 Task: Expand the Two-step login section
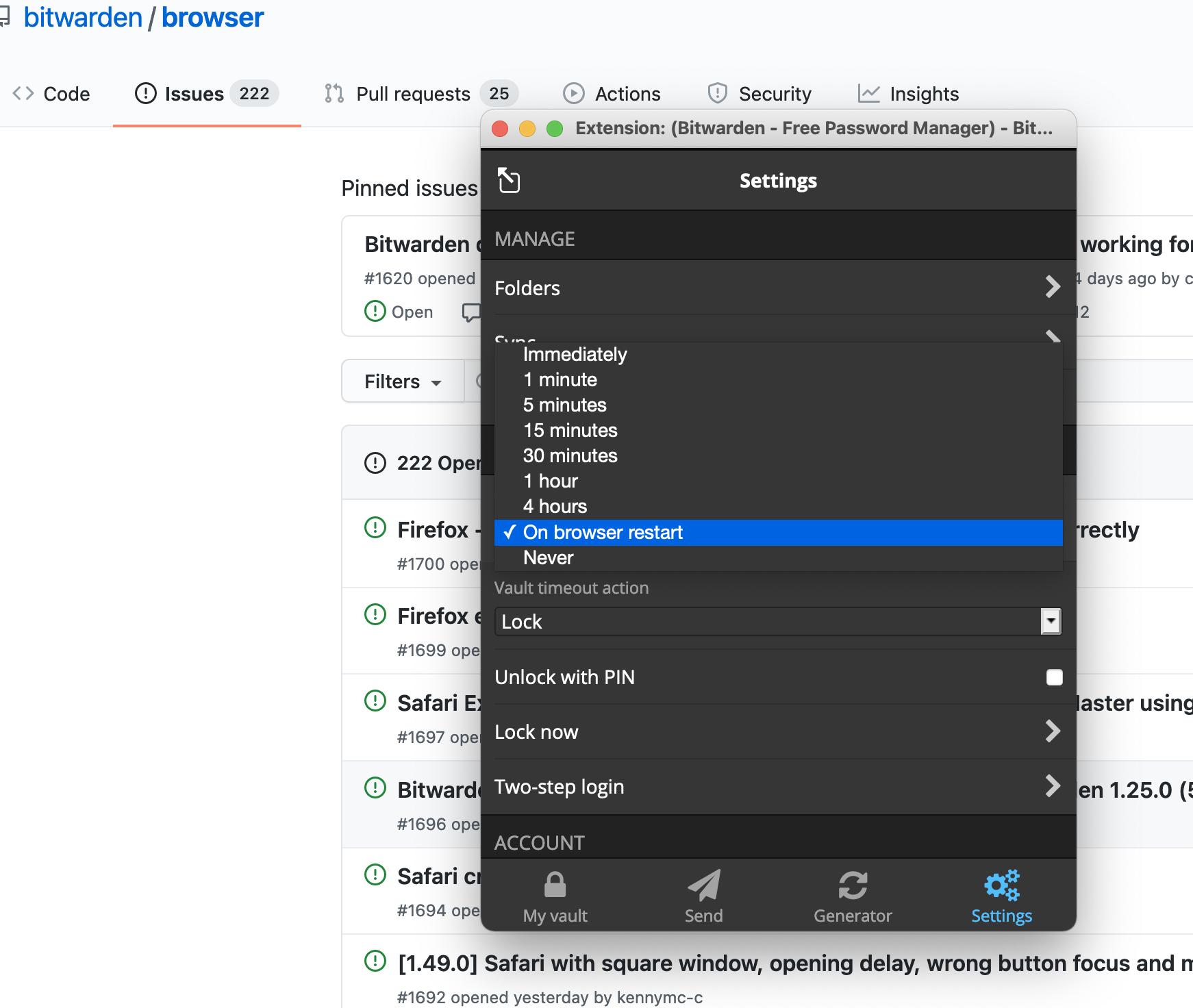click(x=778, y=786)
